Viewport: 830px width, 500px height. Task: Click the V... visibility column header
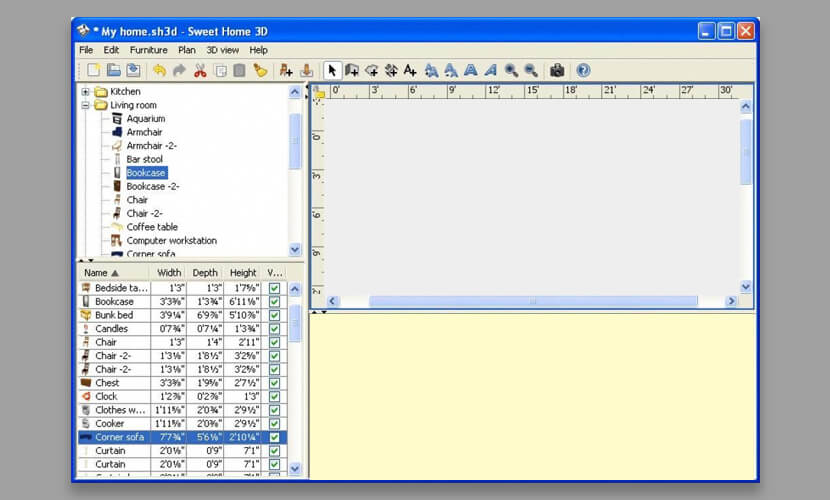click(275, 273)
